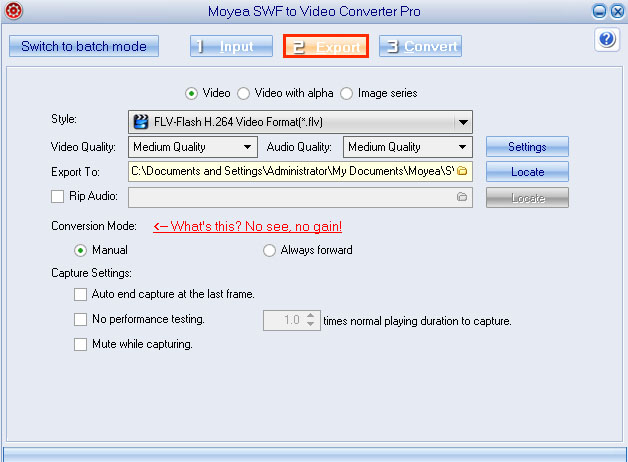Go to step 1 Input tab
This screenshot has width=628, height=462.
point(231,46)
